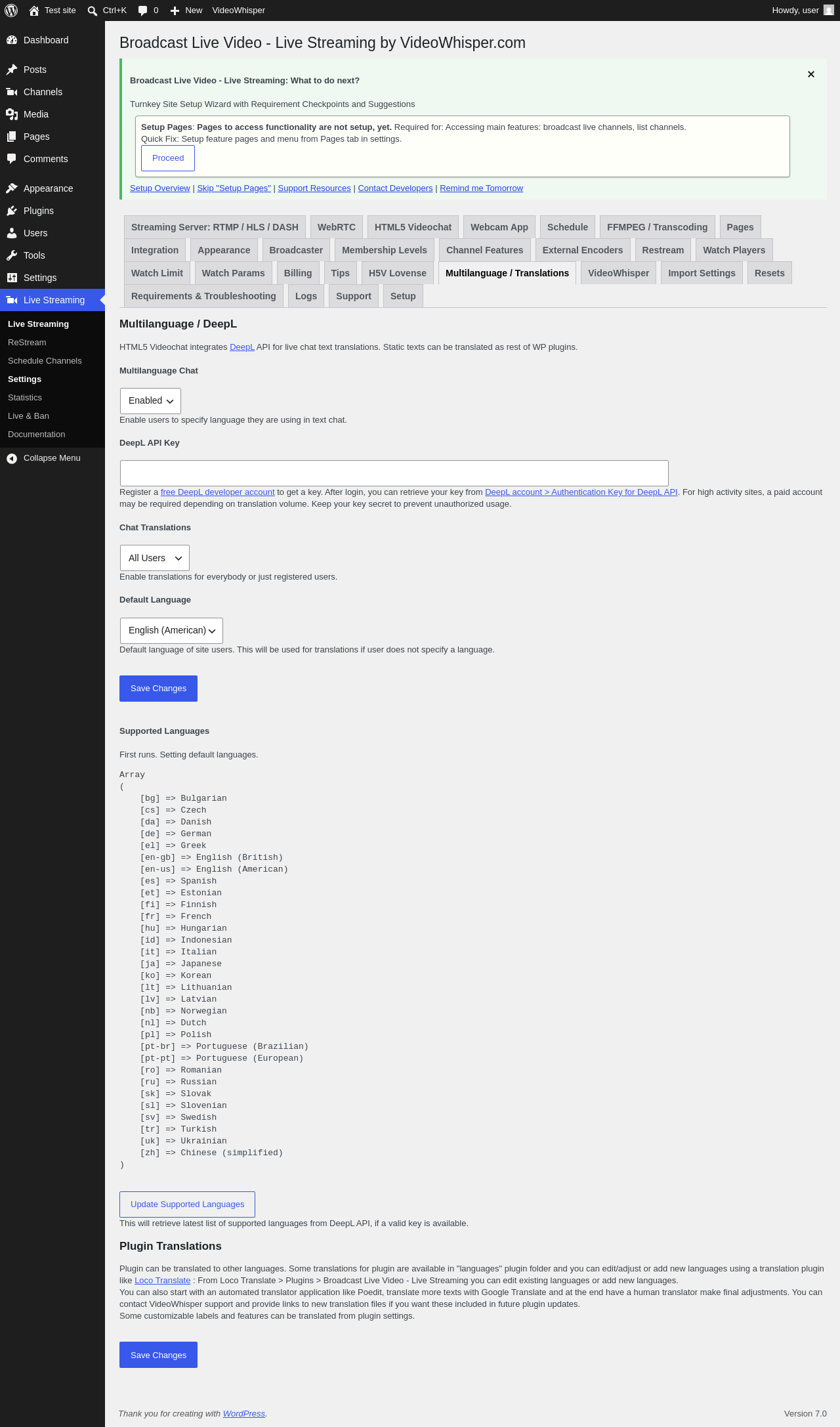Click the Live Streaming camera icon
This screenshot has height=1427, width=840.
point(12,300)
